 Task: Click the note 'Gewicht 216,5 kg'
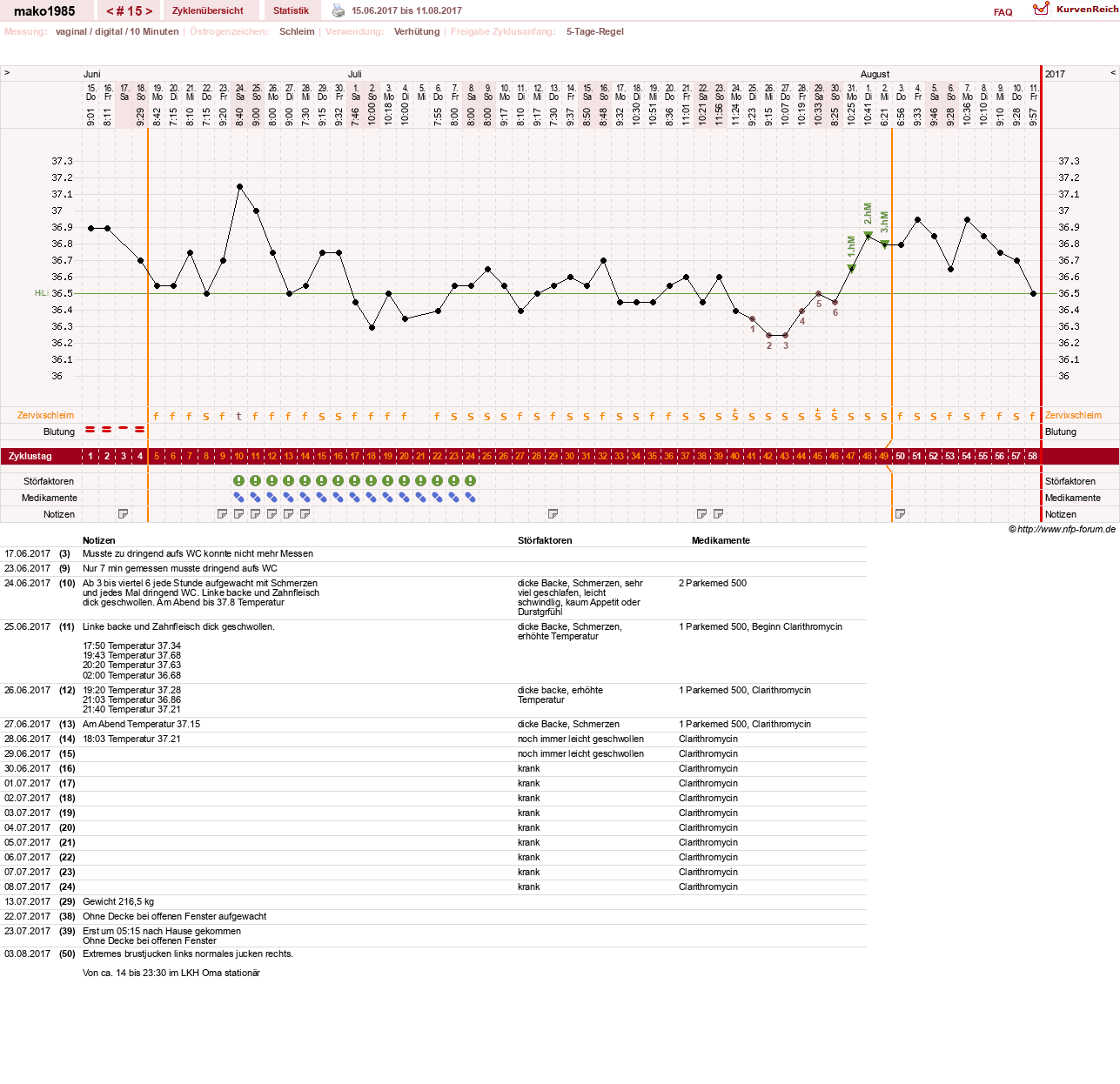pyautogui.click(x=118, y=901)
